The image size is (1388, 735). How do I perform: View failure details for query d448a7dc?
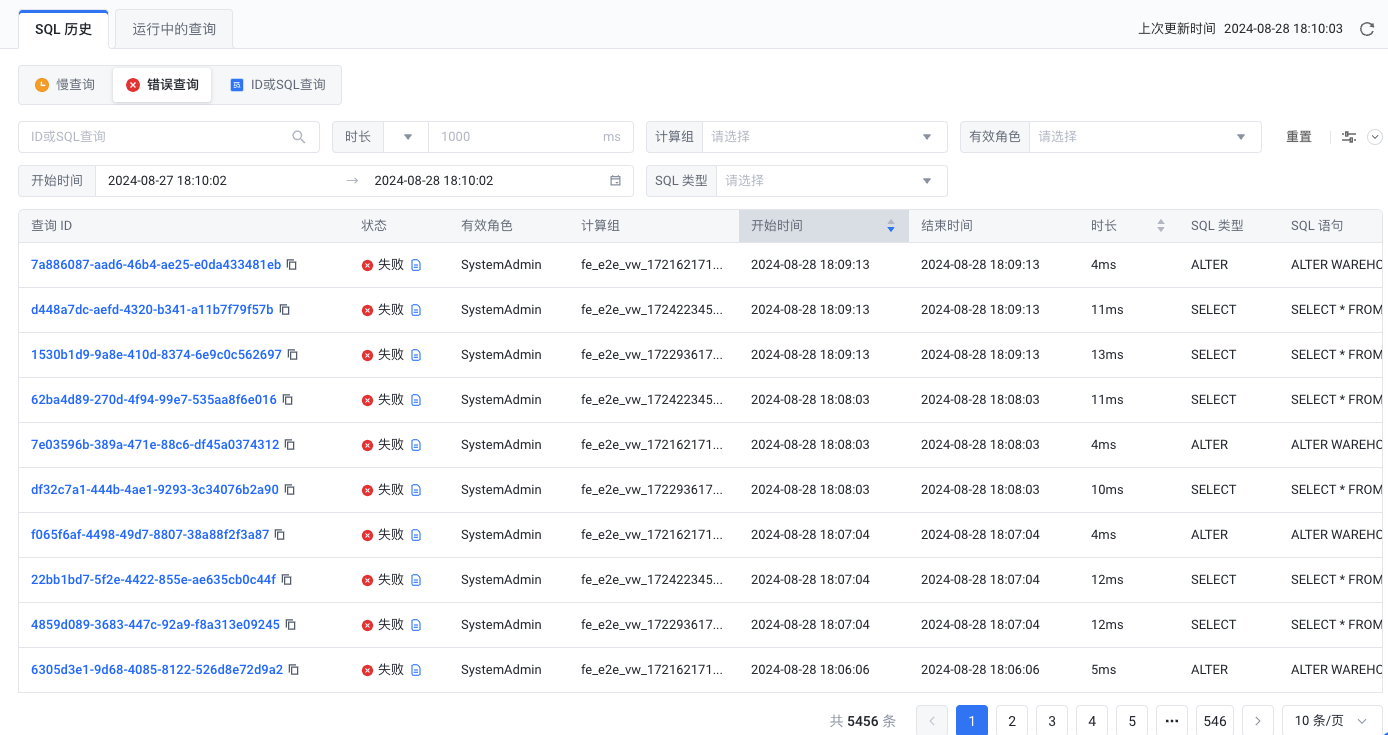click(x=416, y=310)
